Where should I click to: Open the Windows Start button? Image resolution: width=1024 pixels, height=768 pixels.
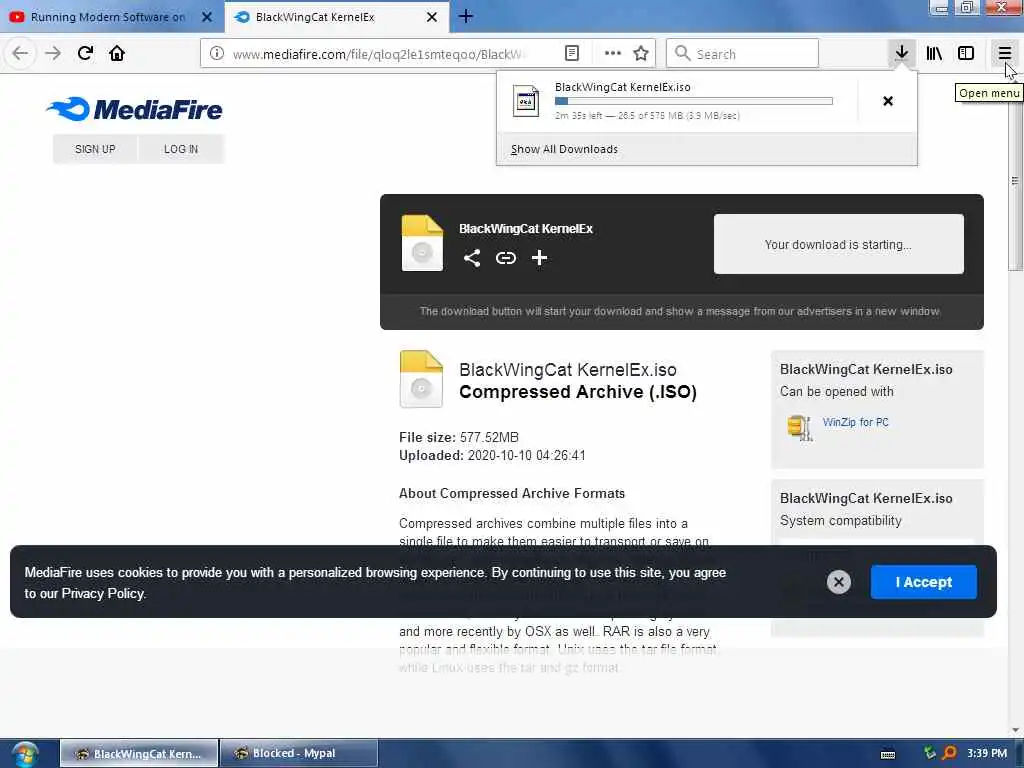25,754
